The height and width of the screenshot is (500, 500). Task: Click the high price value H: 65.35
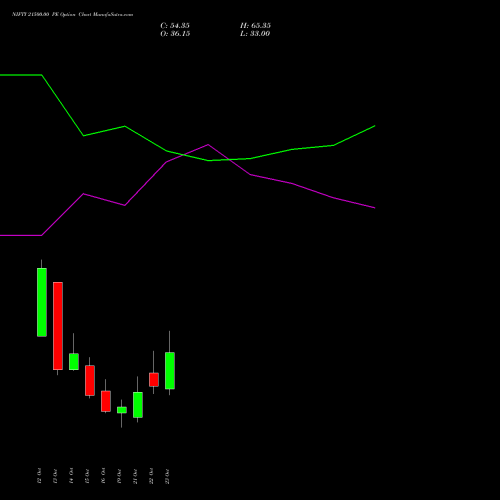pyautogui.click(x=255, y=26)
